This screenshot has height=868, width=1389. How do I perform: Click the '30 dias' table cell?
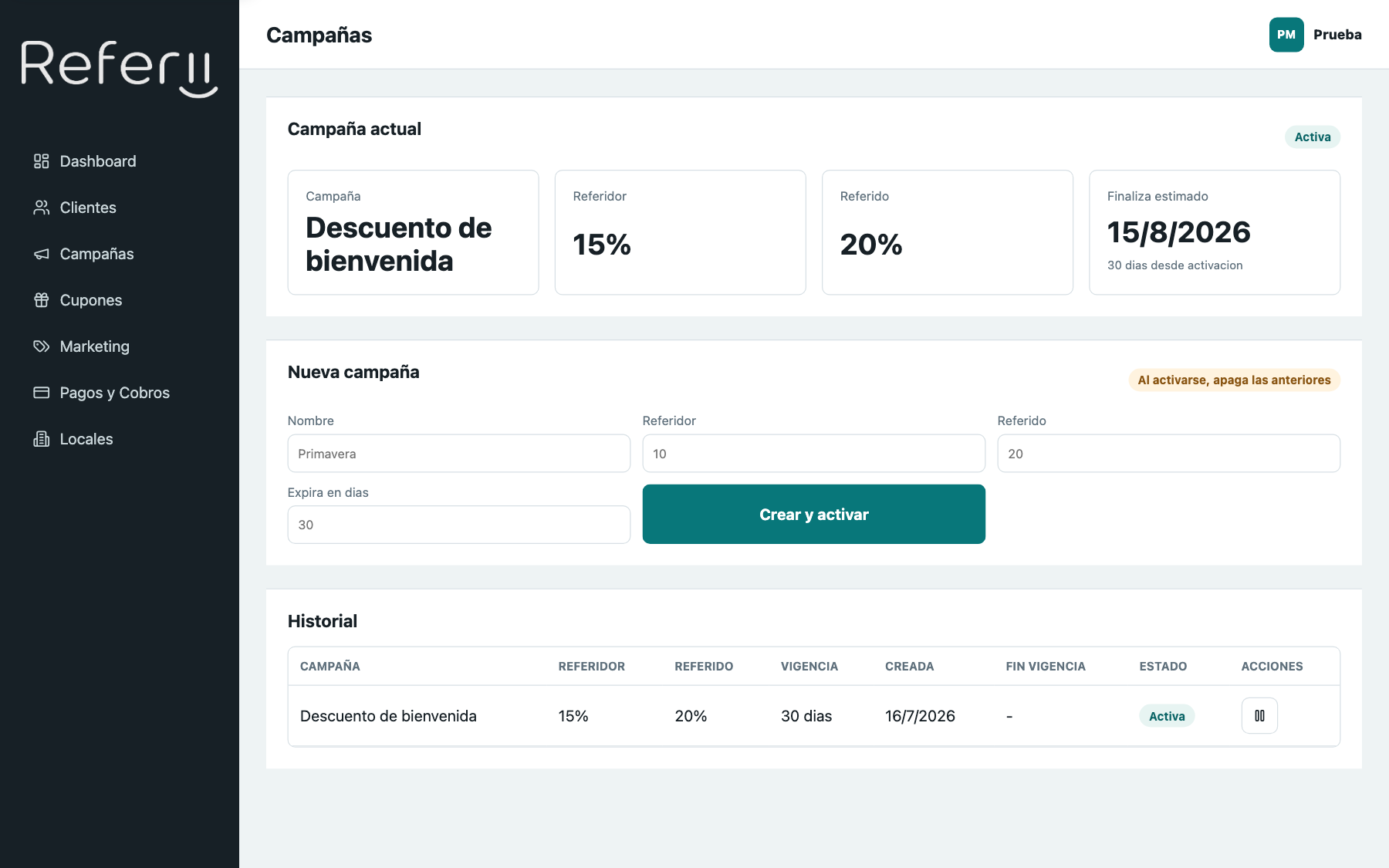point(806,716)
